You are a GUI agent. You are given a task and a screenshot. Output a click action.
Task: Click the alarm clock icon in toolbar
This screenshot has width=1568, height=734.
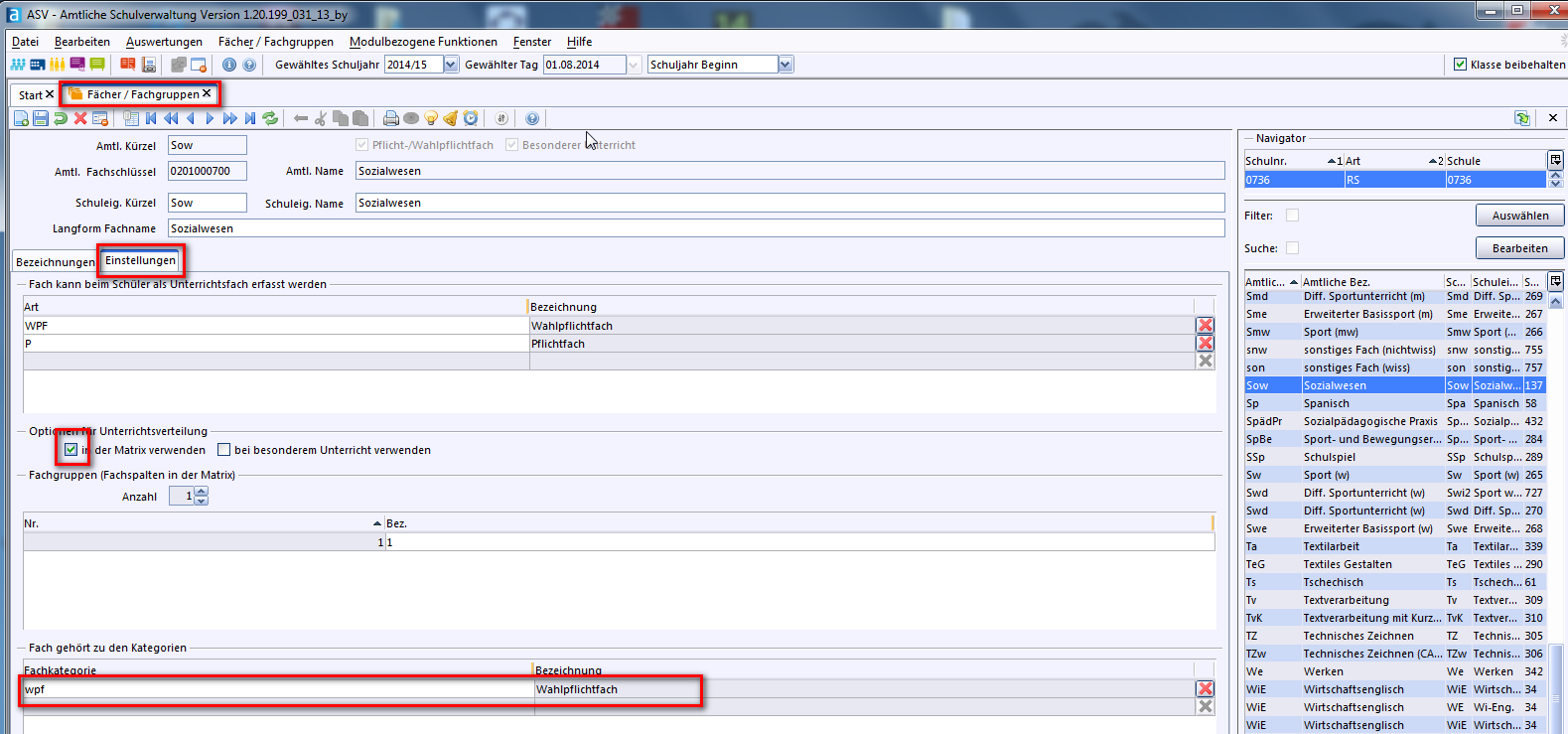(x=471, y=118)
